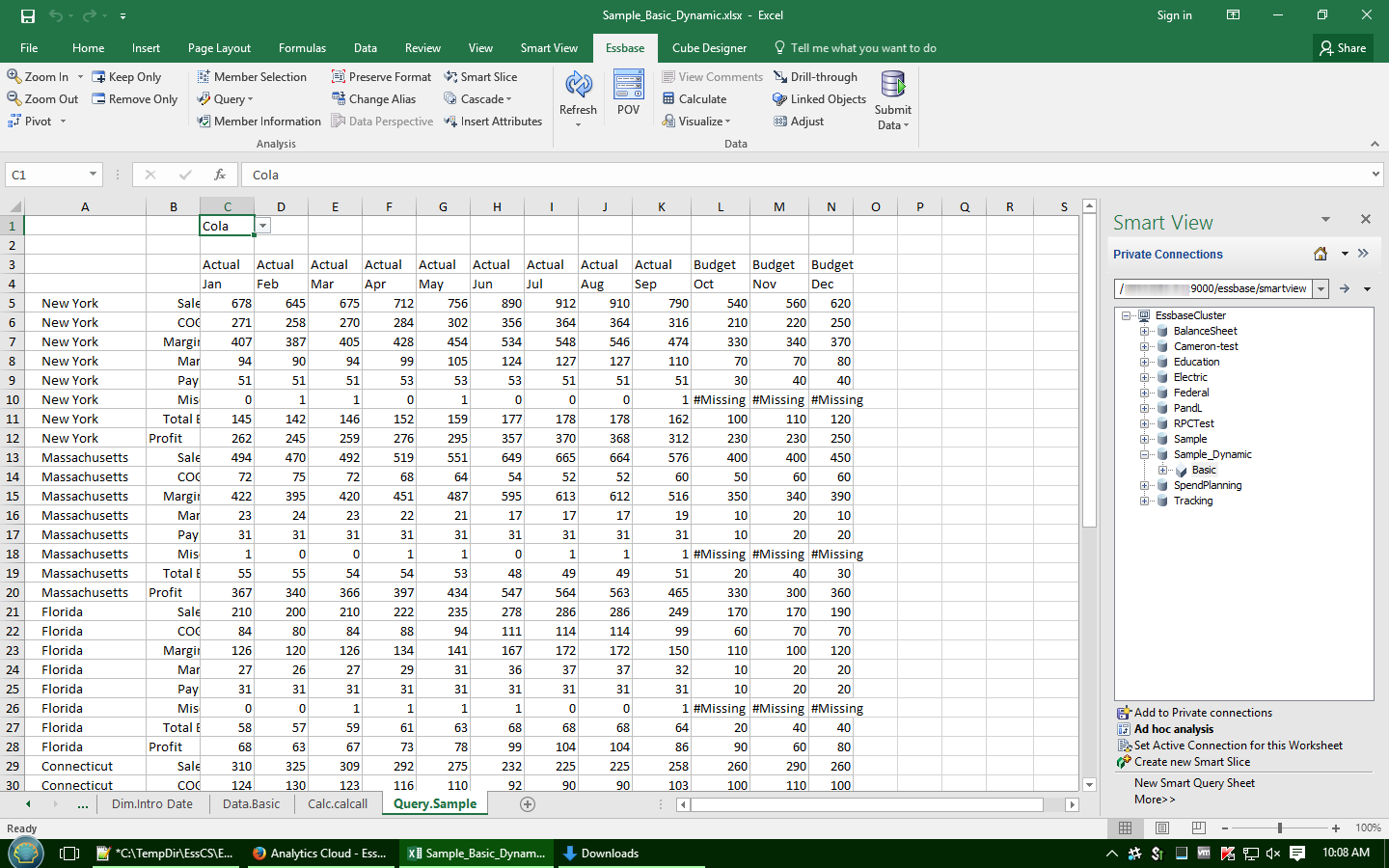Viewport: 1389px width, 868px height.
Task: Expand the Sample application tree node
Action: (x=1144, y=439)
